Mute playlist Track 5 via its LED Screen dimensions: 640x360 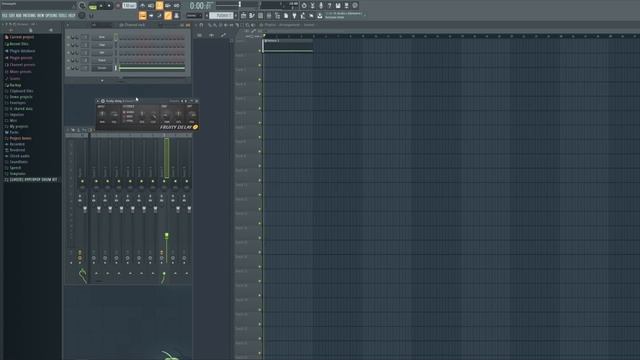point(260,108)
